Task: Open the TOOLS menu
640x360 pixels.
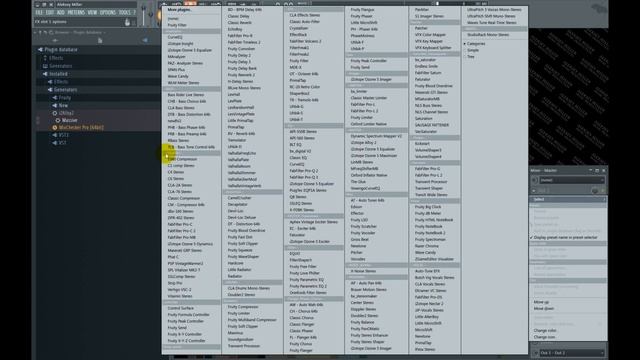Action: tap(124, 13)
